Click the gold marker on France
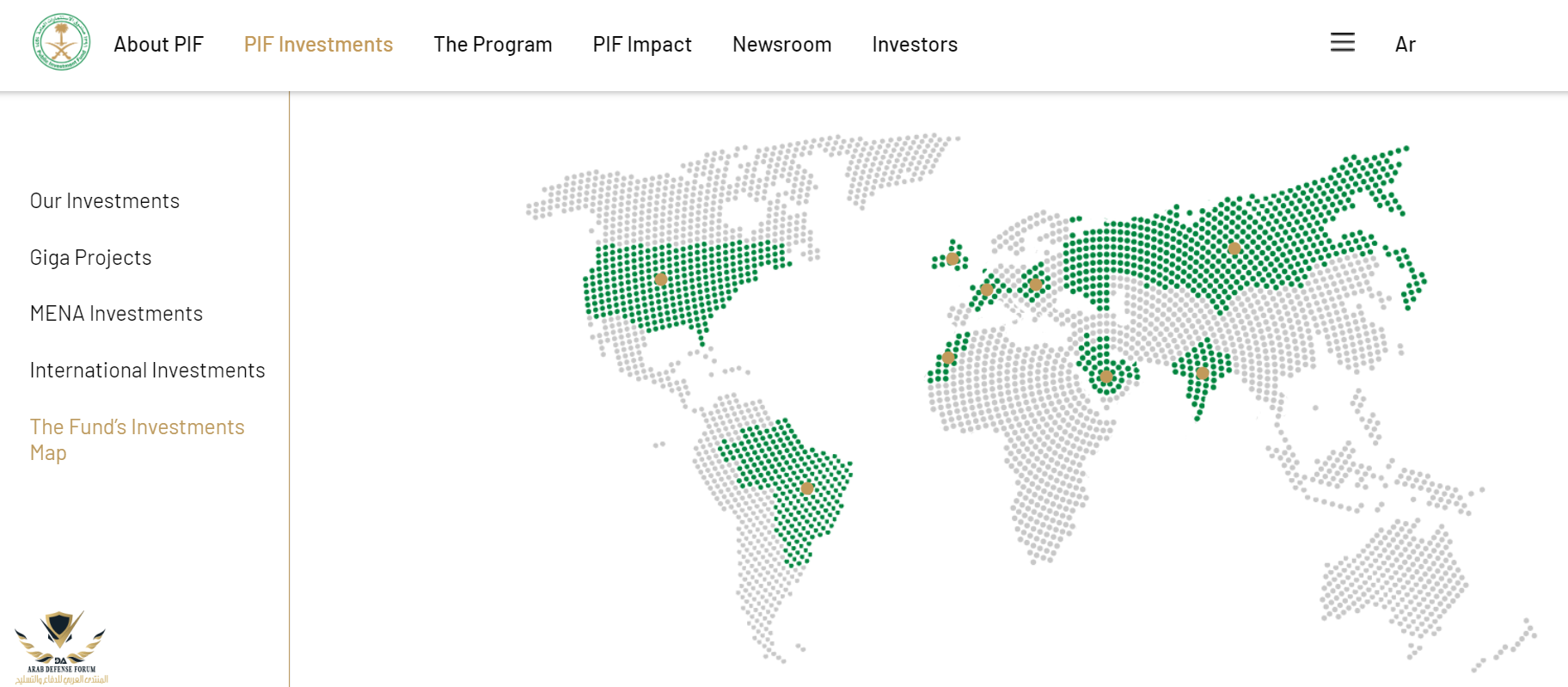This screenshot has height=687, width=1568. 987,290
